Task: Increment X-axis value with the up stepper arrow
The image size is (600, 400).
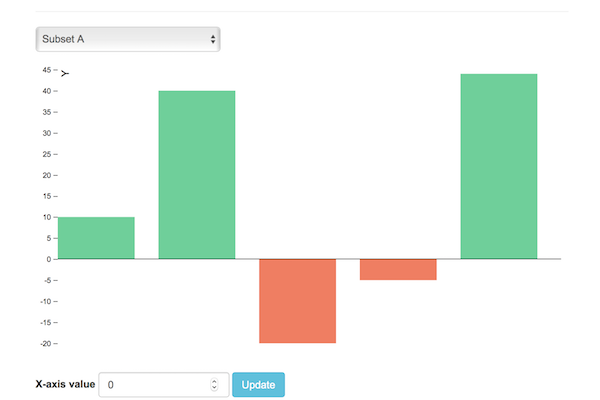Action: click(214, 382)
